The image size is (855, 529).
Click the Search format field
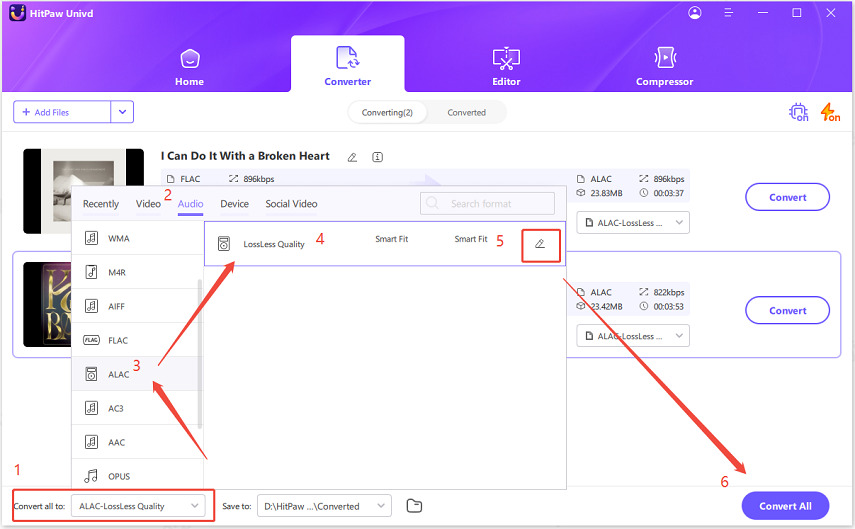pos(487,203)
